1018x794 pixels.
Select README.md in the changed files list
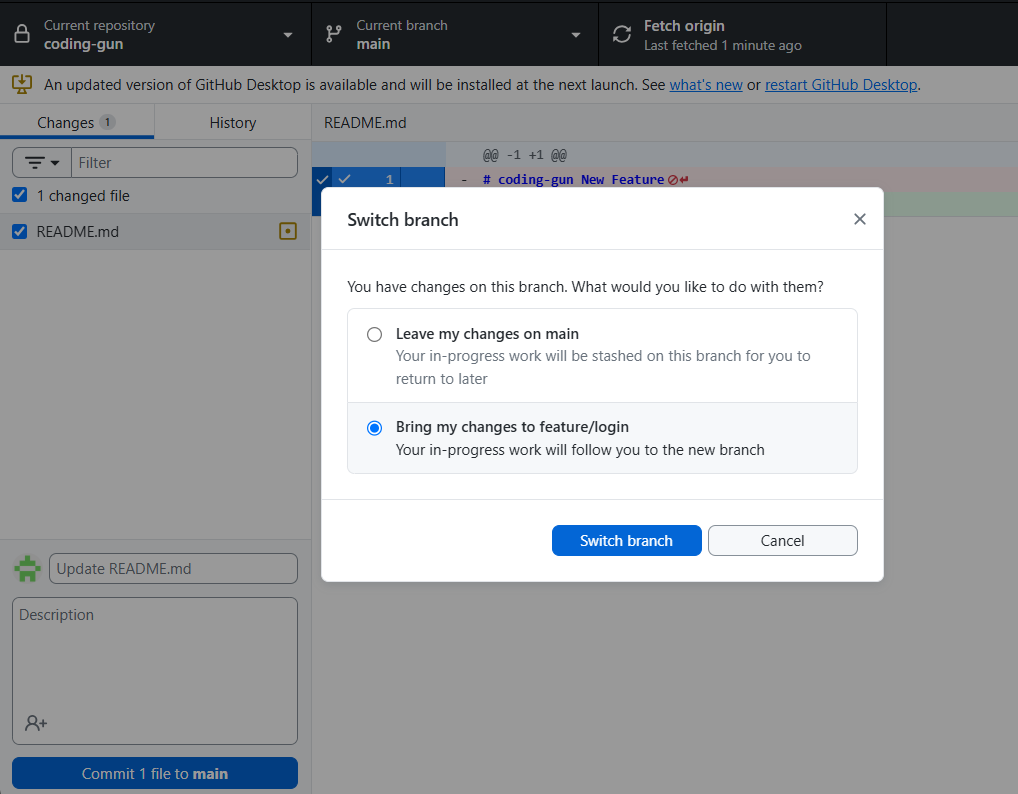pos(155,232)
